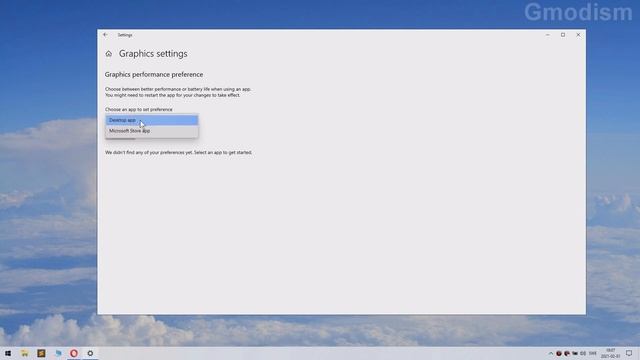Image resolution: width=640 pixels, height=360 pixels.
Task: Click the Graphics settings page title
Action: pyautogui.click(x=153, y=54)
